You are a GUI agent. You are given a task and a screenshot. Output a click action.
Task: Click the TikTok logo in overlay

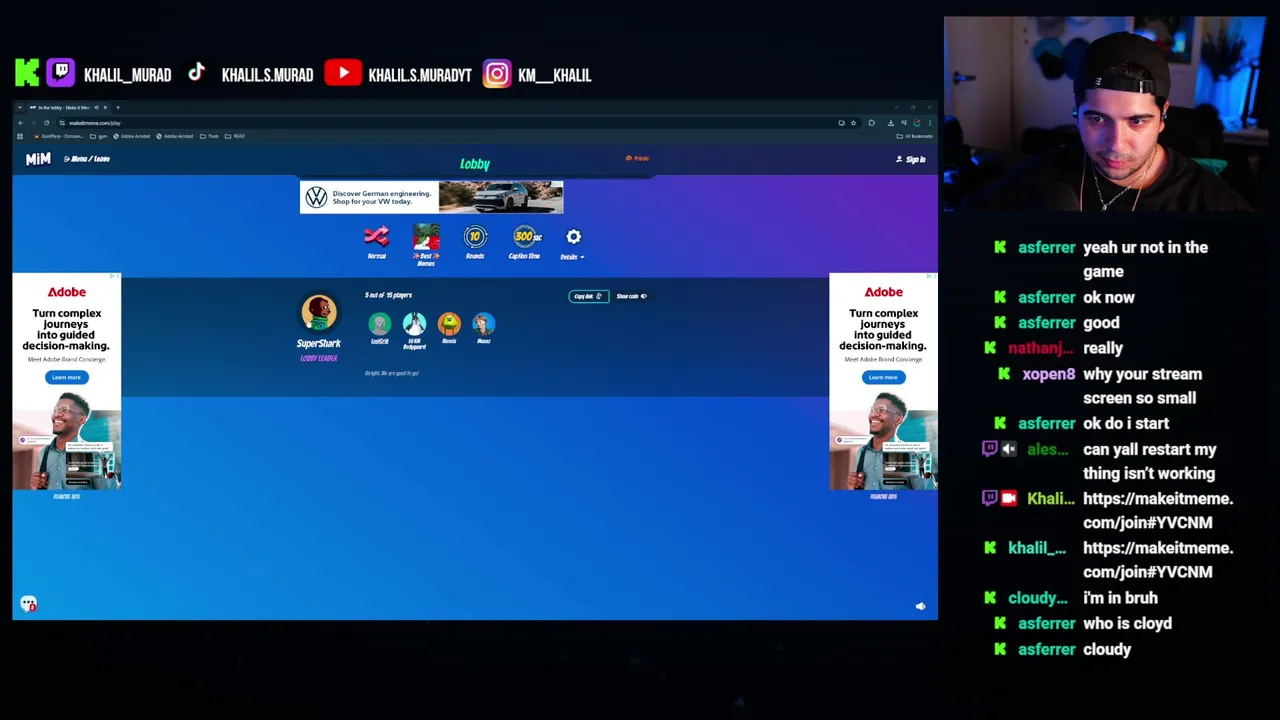(x=196, y=72)
